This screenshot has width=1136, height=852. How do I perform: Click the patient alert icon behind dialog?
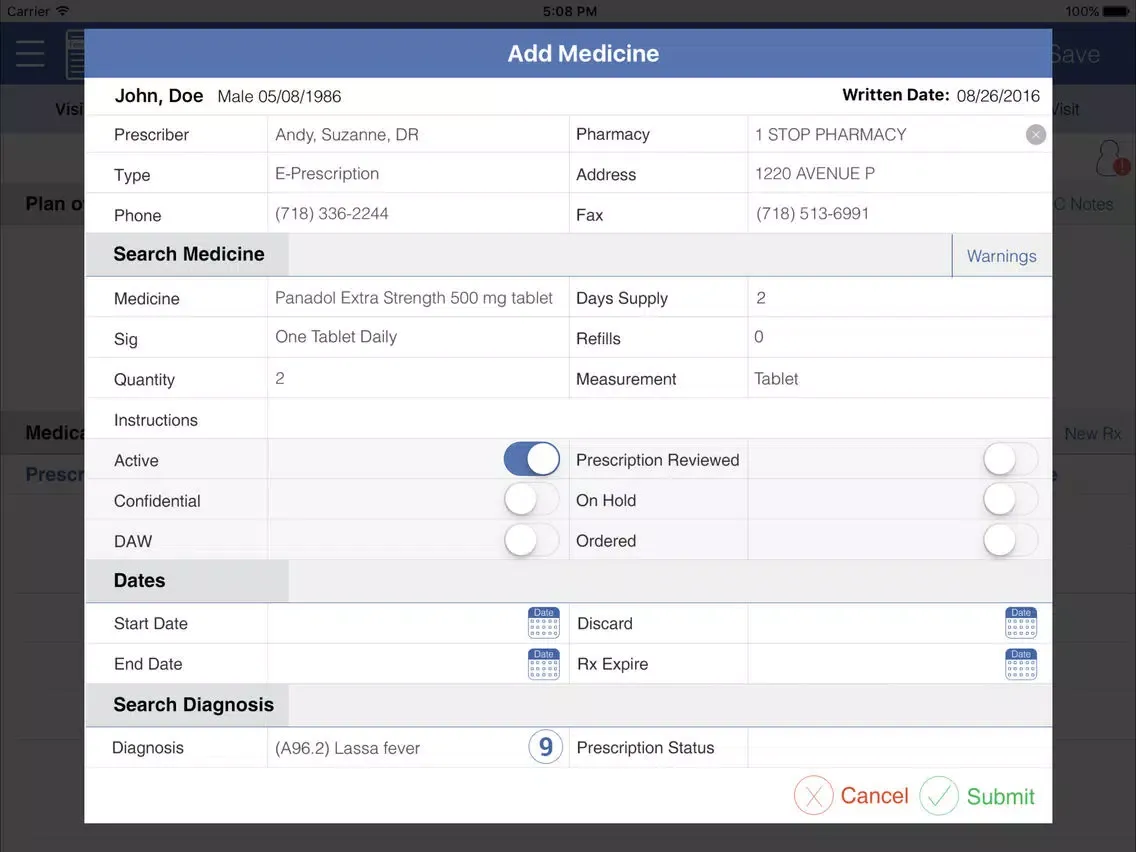(1111, 159)
